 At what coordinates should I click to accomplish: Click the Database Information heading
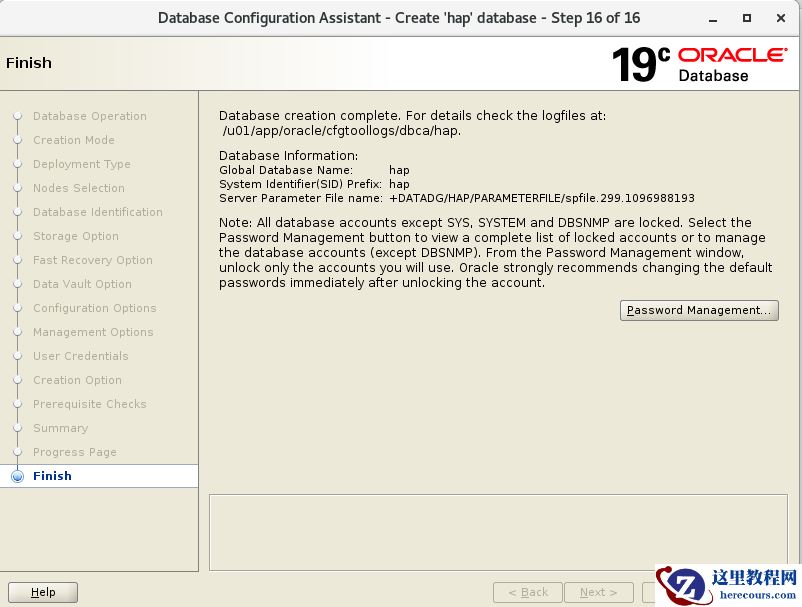coord(288,156)
